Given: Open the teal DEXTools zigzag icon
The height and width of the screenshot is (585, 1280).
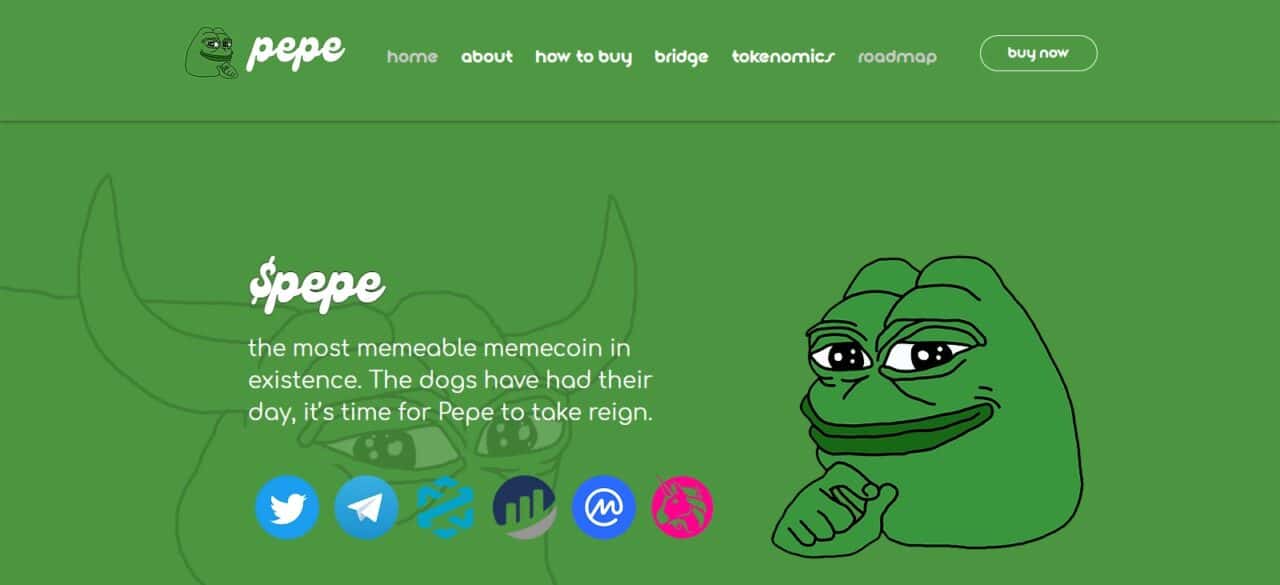Looking at the screenshot, I should (445, 507).
